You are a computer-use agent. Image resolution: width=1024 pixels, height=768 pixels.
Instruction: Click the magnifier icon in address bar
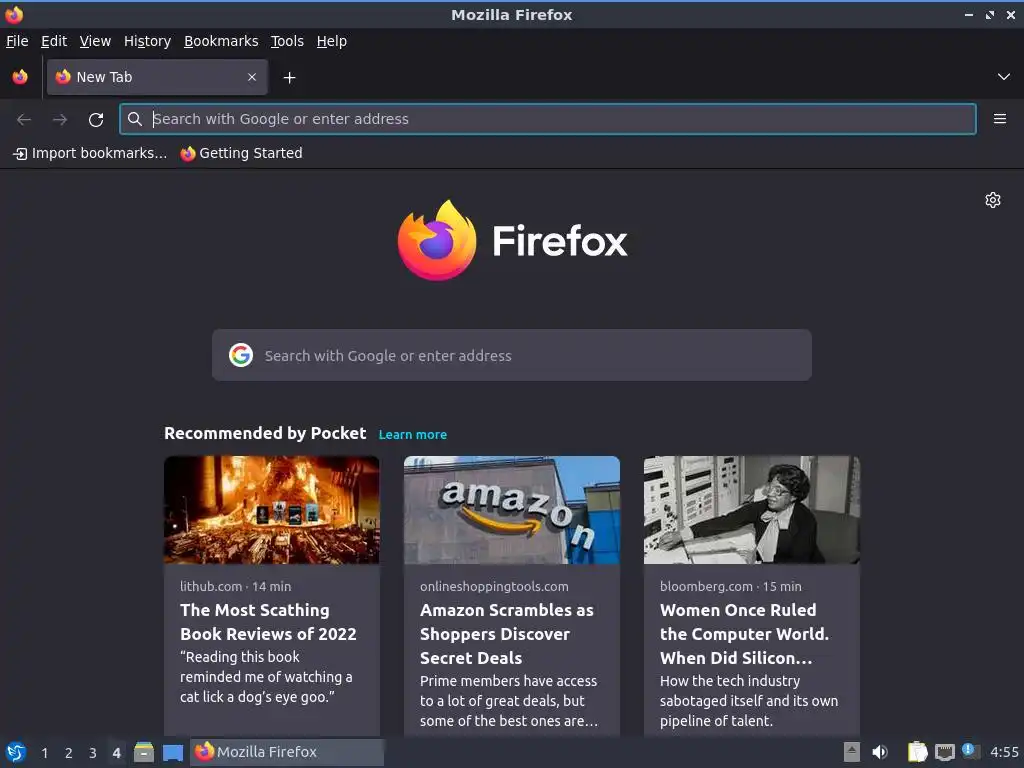(135, 119)
